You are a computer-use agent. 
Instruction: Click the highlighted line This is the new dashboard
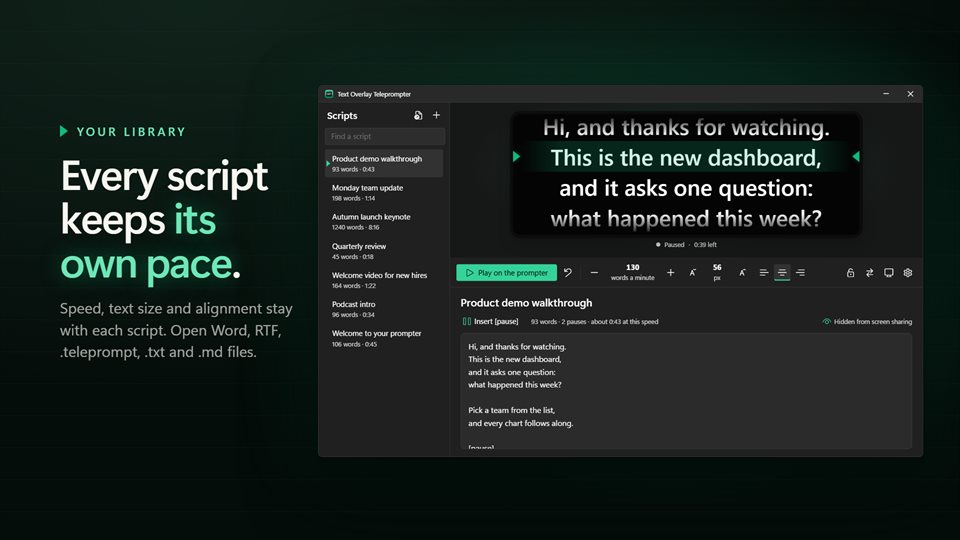686,157
